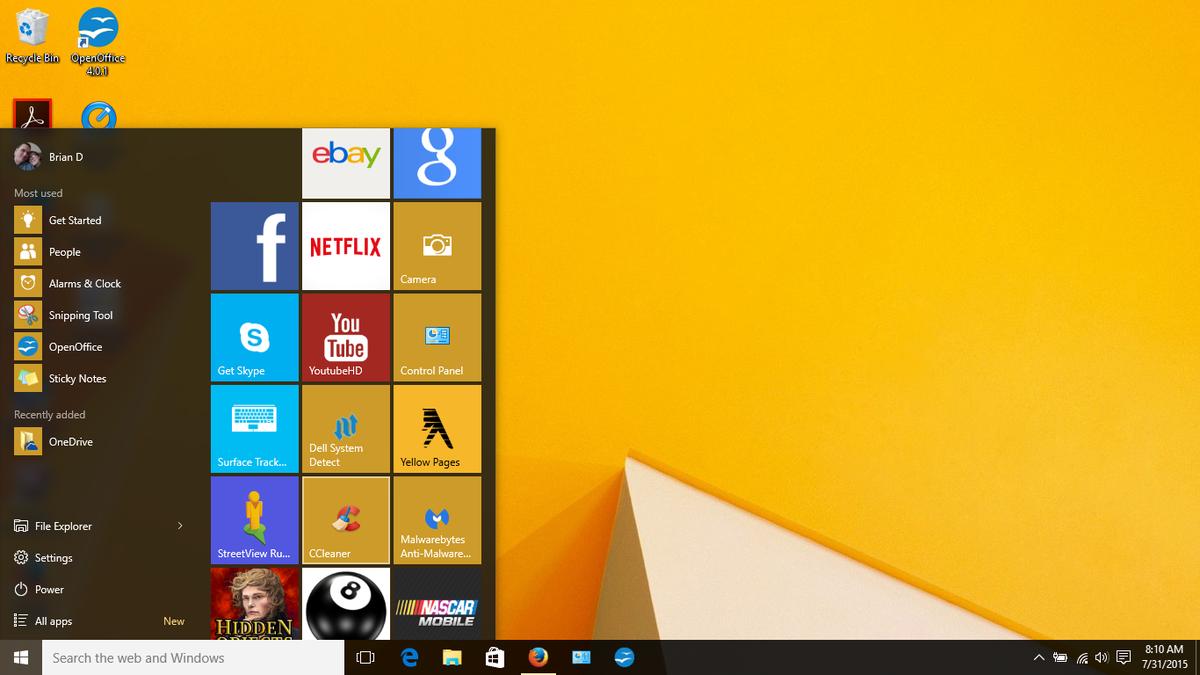Open the recently added OneDrive entry
This screenshot has width=1200, height=675.
[104, 442]
